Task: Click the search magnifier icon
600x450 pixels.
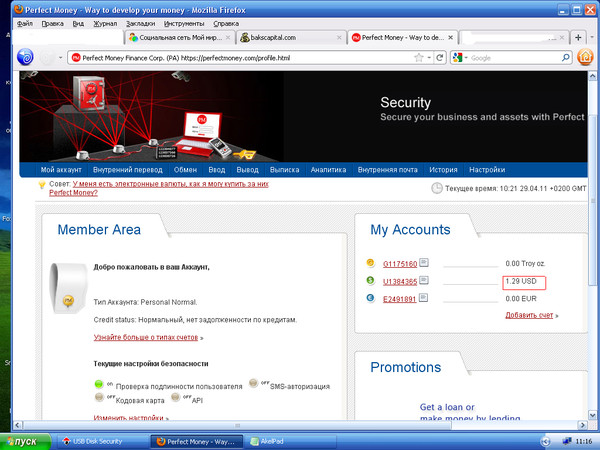Action: [566, 58]
